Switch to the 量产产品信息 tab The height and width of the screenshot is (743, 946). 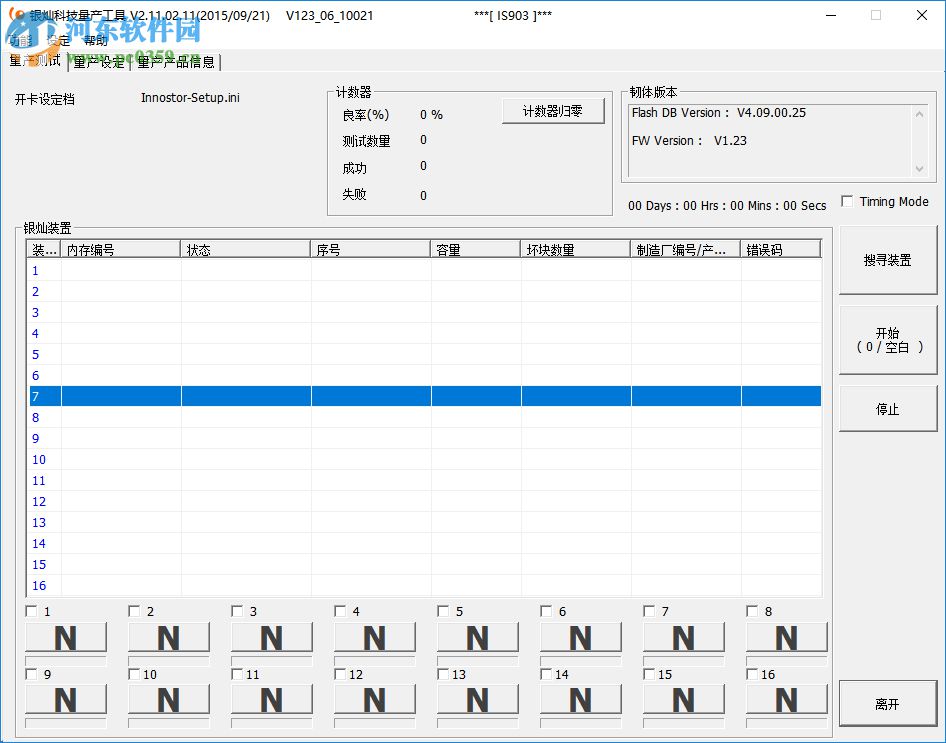[176, 62]
